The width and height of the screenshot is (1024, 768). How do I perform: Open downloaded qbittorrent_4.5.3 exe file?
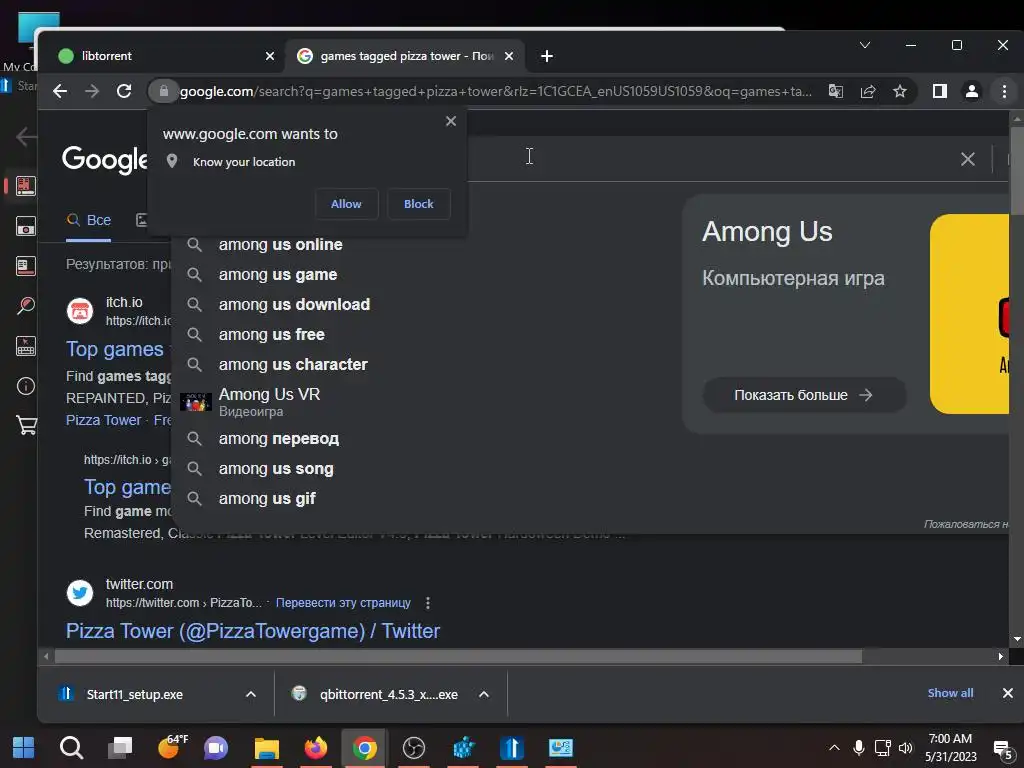click(388, 694)
